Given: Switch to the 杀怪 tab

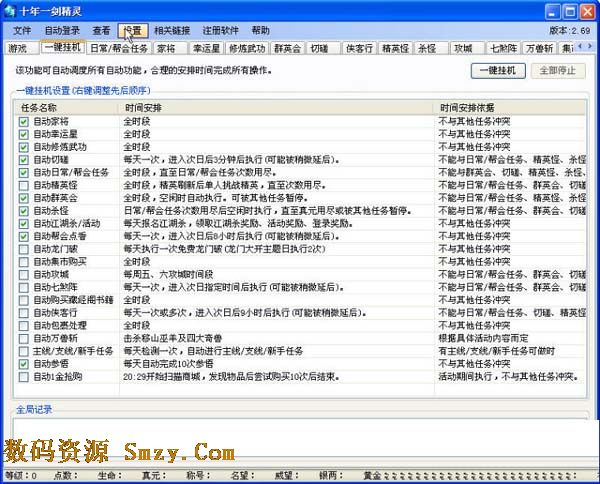Looking at the screenshot, I should click(431, 48).
